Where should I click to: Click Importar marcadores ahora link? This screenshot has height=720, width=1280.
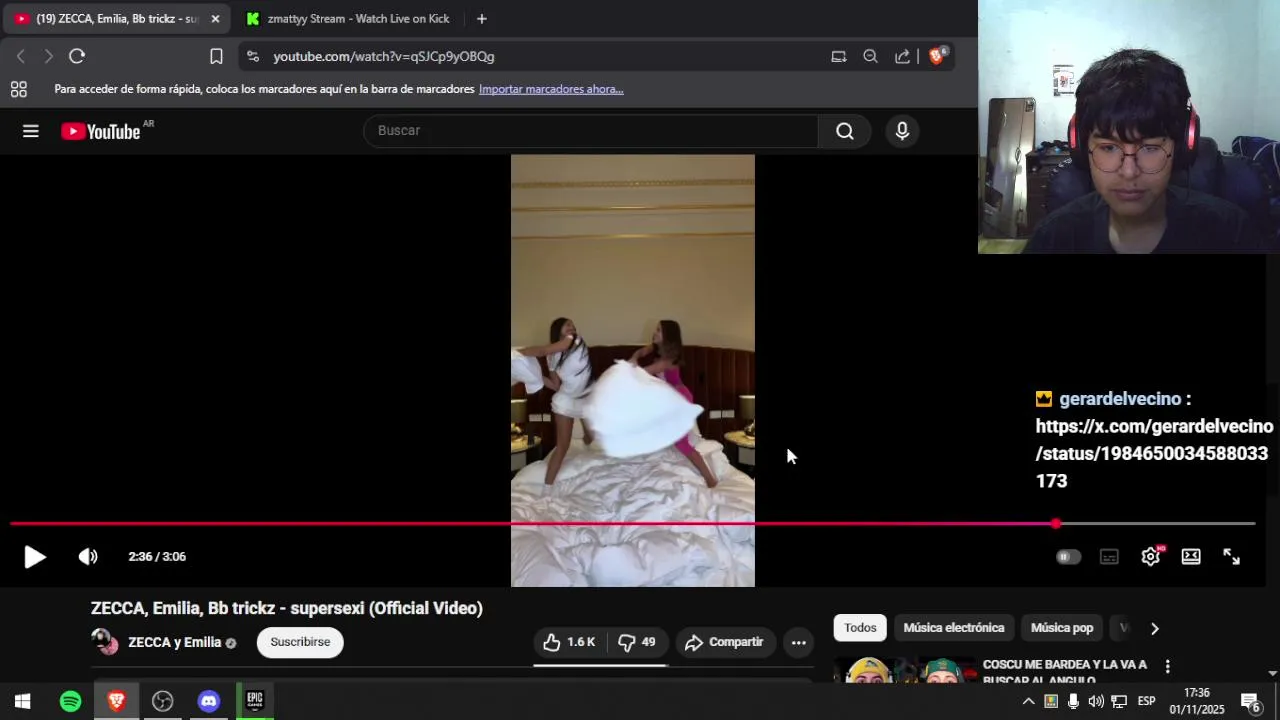(551, 89)
